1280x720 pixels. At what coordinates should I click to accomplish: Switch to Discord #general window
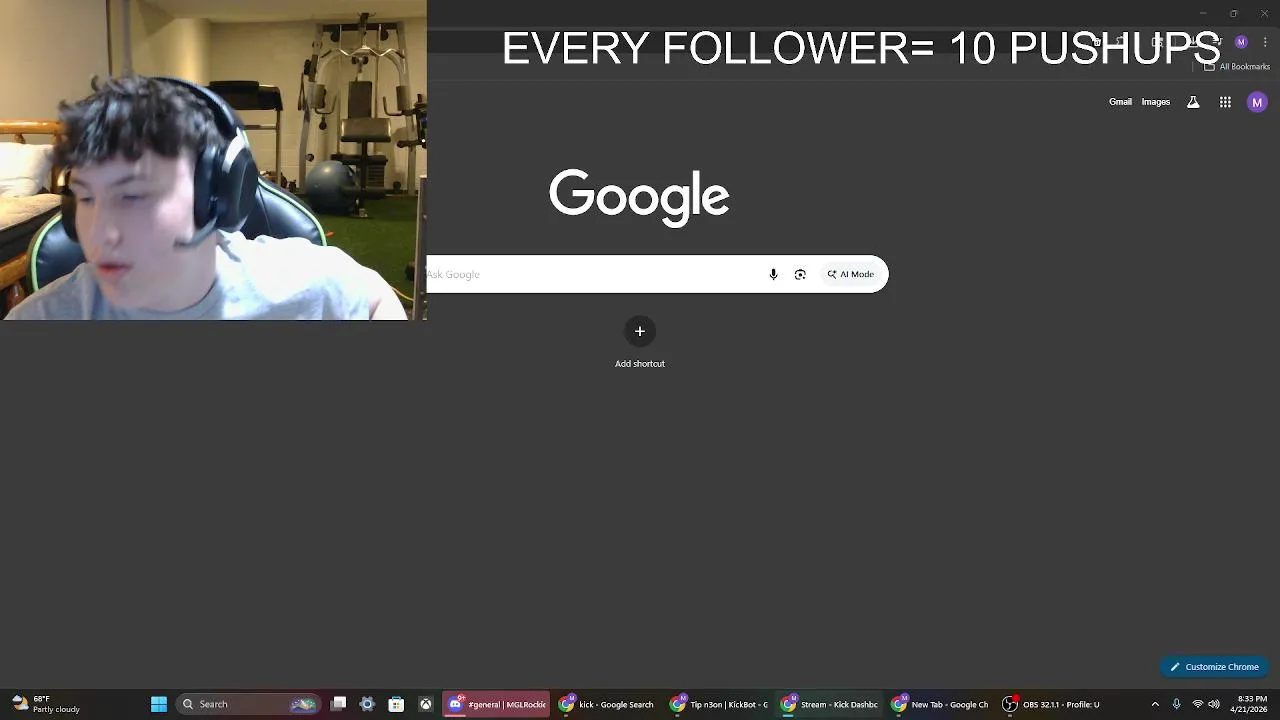497,704
